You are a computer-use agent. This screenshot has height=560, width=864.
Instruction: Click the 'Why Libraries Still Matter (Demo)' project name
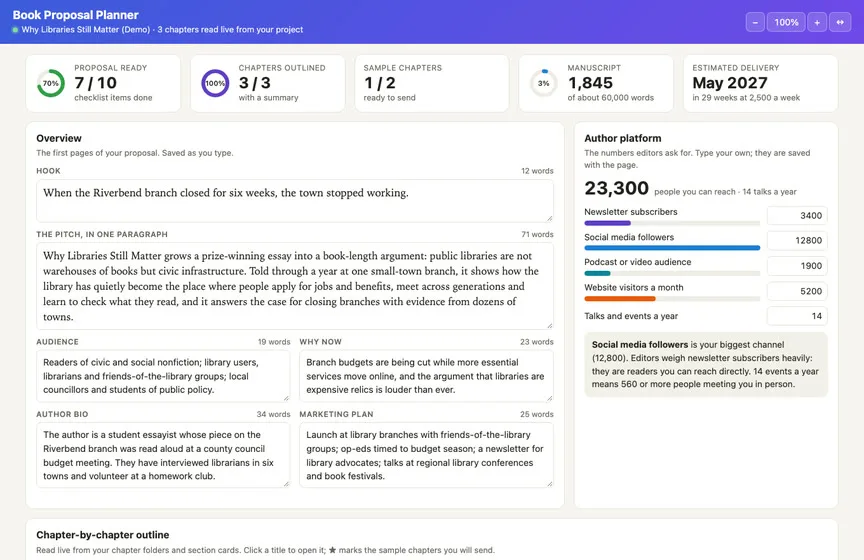pyautogui.click(x=85, y=30)
